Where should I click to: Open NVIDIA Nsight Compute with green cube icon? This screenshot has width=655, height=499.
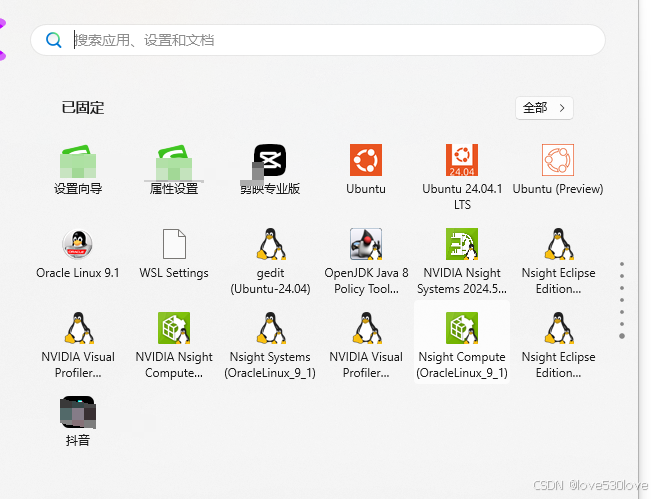pyautogui.click(x=174, y=345)
